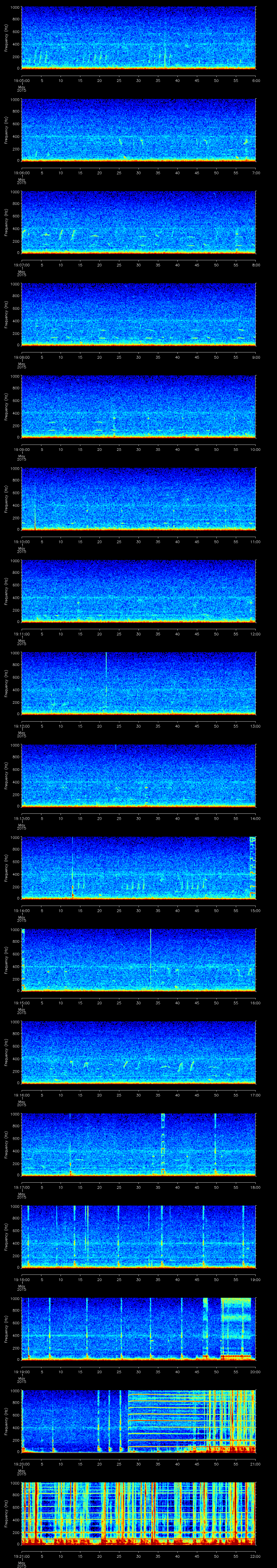
Task: Click the "6:00" end time label
Action: (256, 80)
